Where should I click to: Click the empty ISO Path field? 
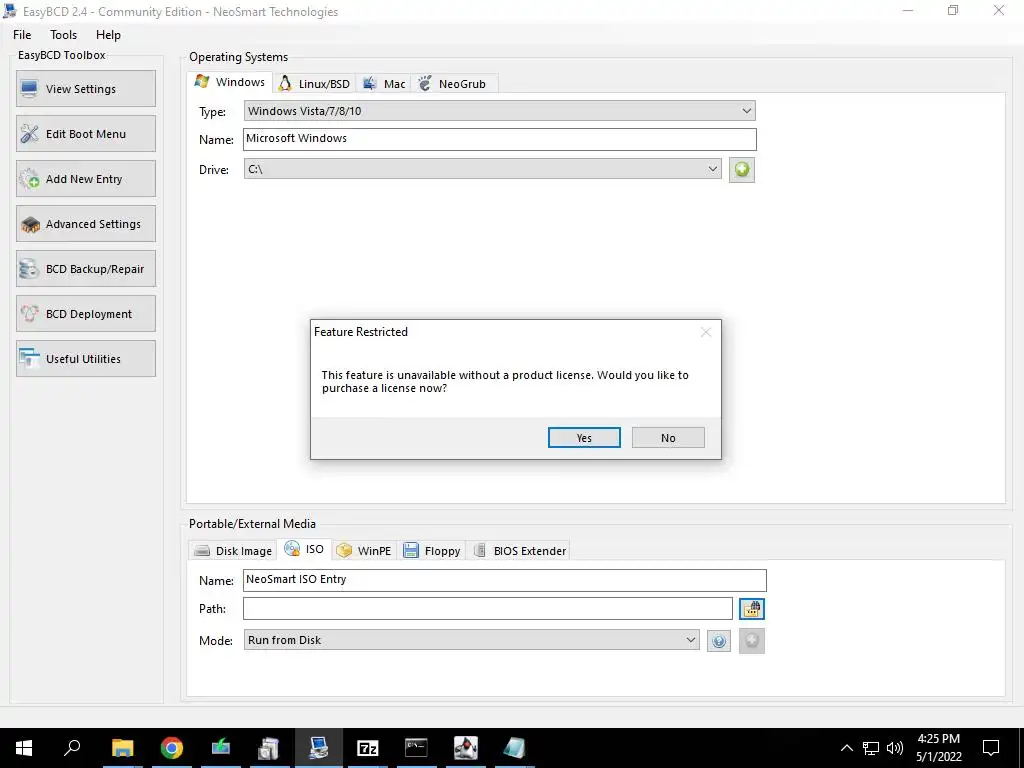point(488,609)
